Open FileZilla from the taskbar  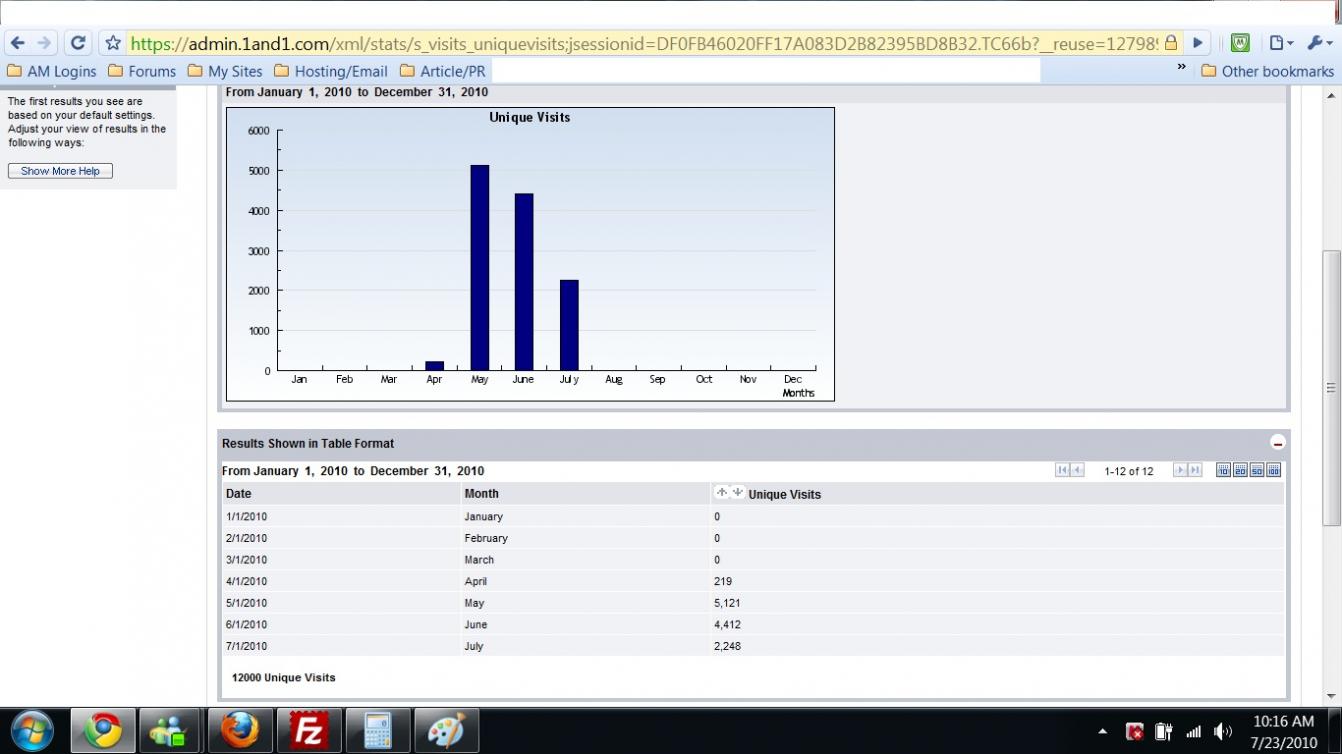(x=309, y=731)
